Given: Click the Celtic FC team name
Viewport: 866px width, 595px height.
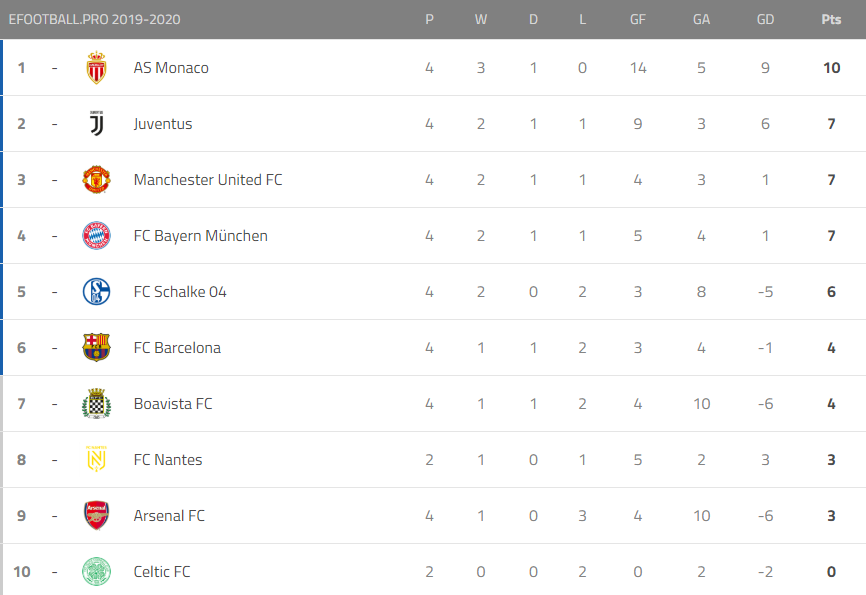Looking at the screenshot, I should pos(162,572).
